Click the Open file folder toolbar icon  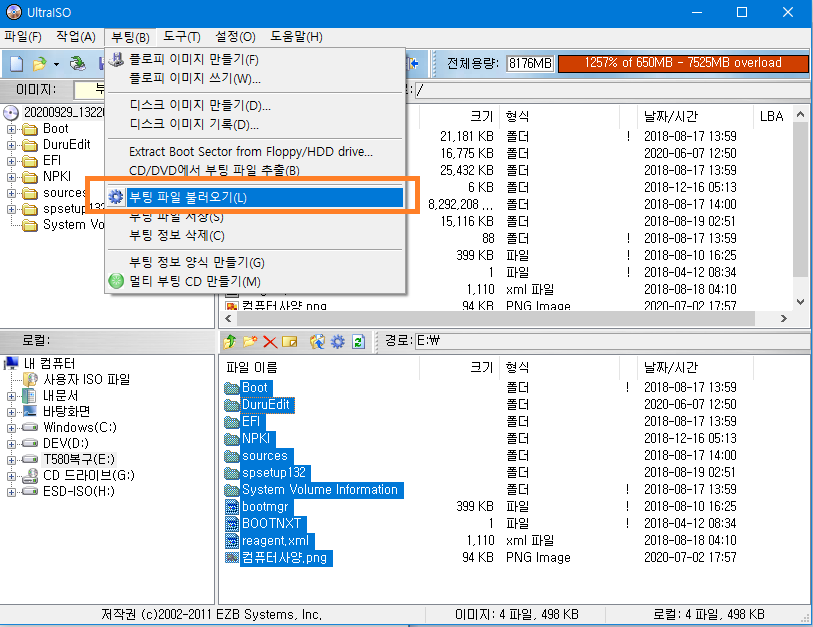point(39,64)
